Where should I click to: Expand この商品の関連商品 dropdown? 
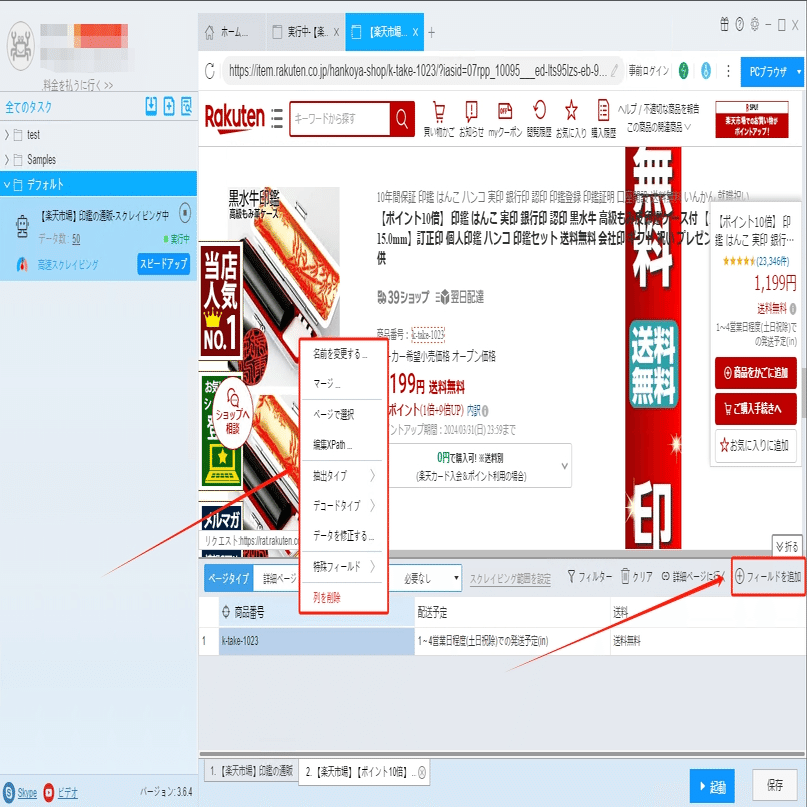(659, 127)
